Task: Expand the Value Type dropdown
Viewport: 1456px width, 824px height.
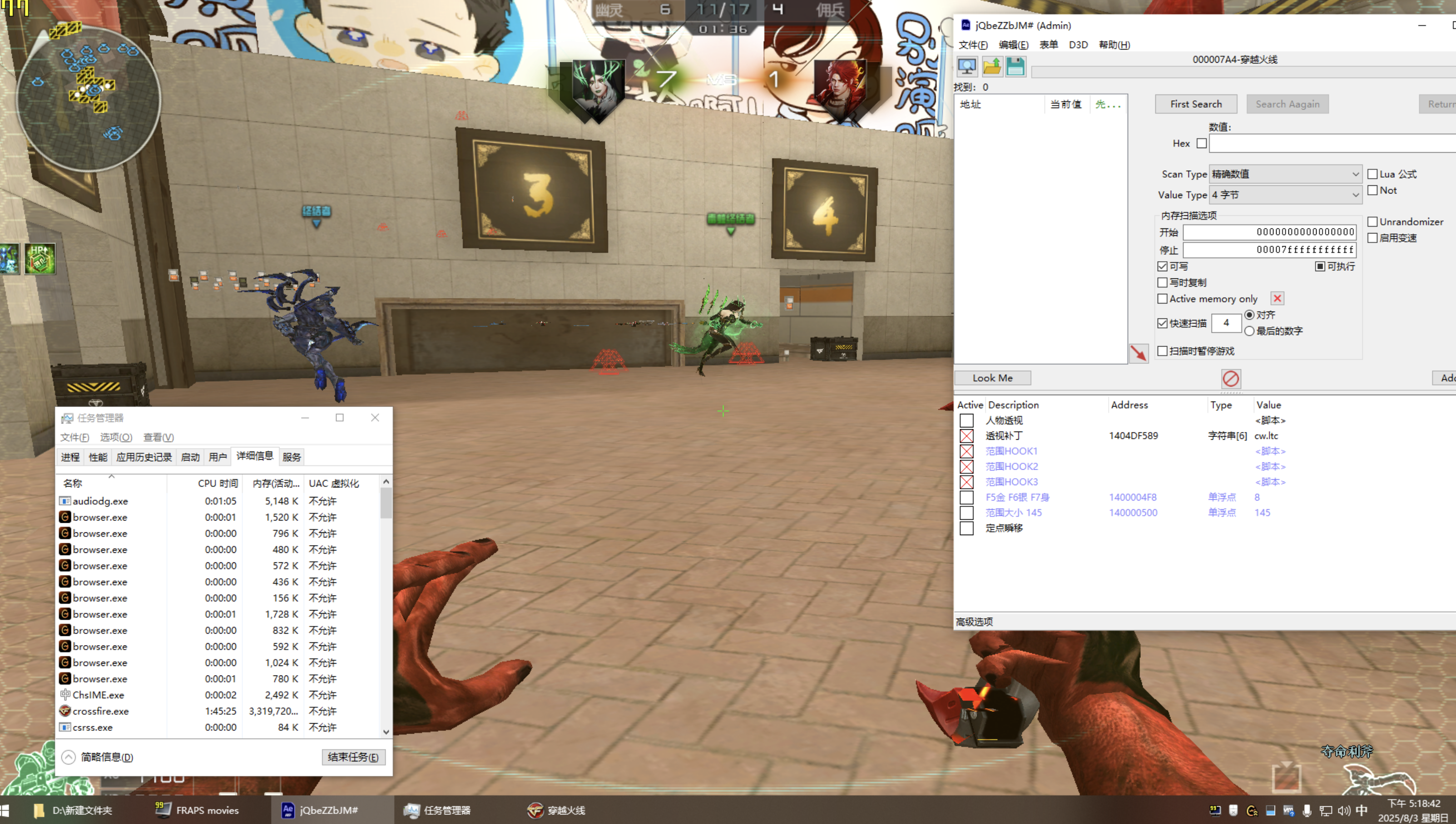Action: tap(1285, 195)
